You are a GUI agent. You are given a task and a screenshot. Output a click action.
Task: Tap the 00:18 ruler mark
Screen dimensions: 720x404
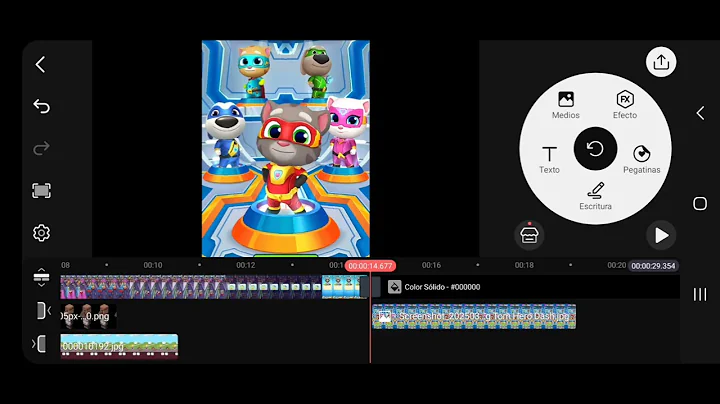[524, 265]
